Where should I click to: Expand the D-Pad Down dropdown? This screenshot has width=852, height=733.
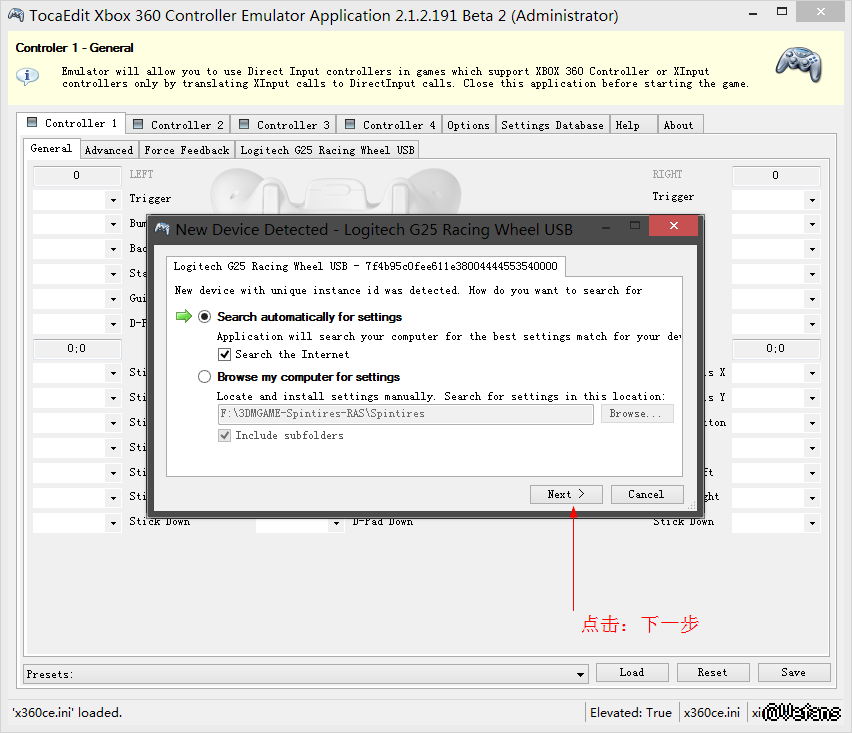click(336, 523)
